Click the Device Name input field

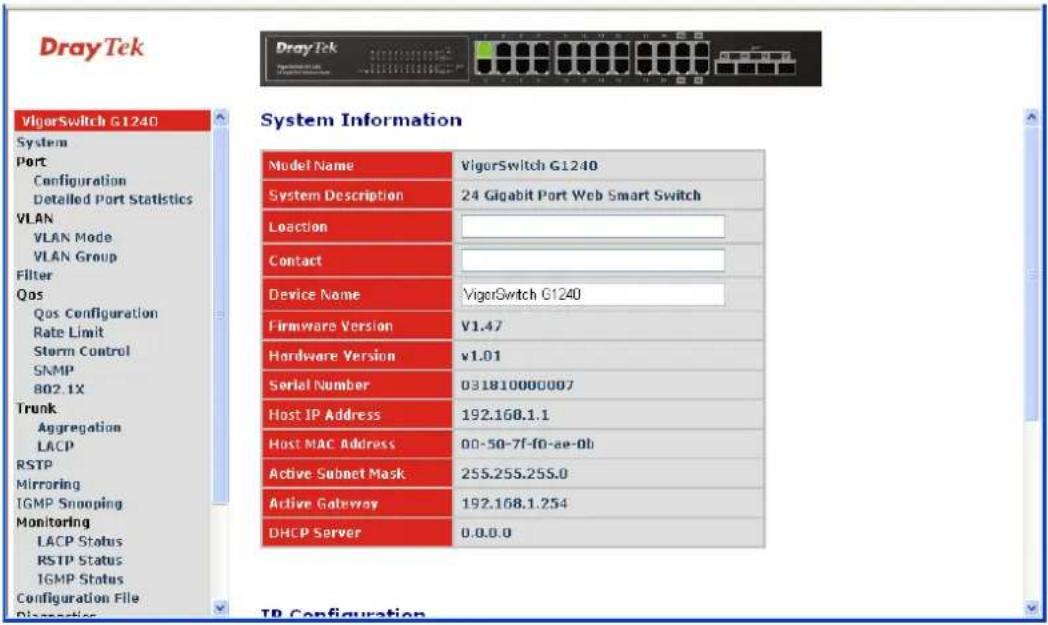[593, 294]
